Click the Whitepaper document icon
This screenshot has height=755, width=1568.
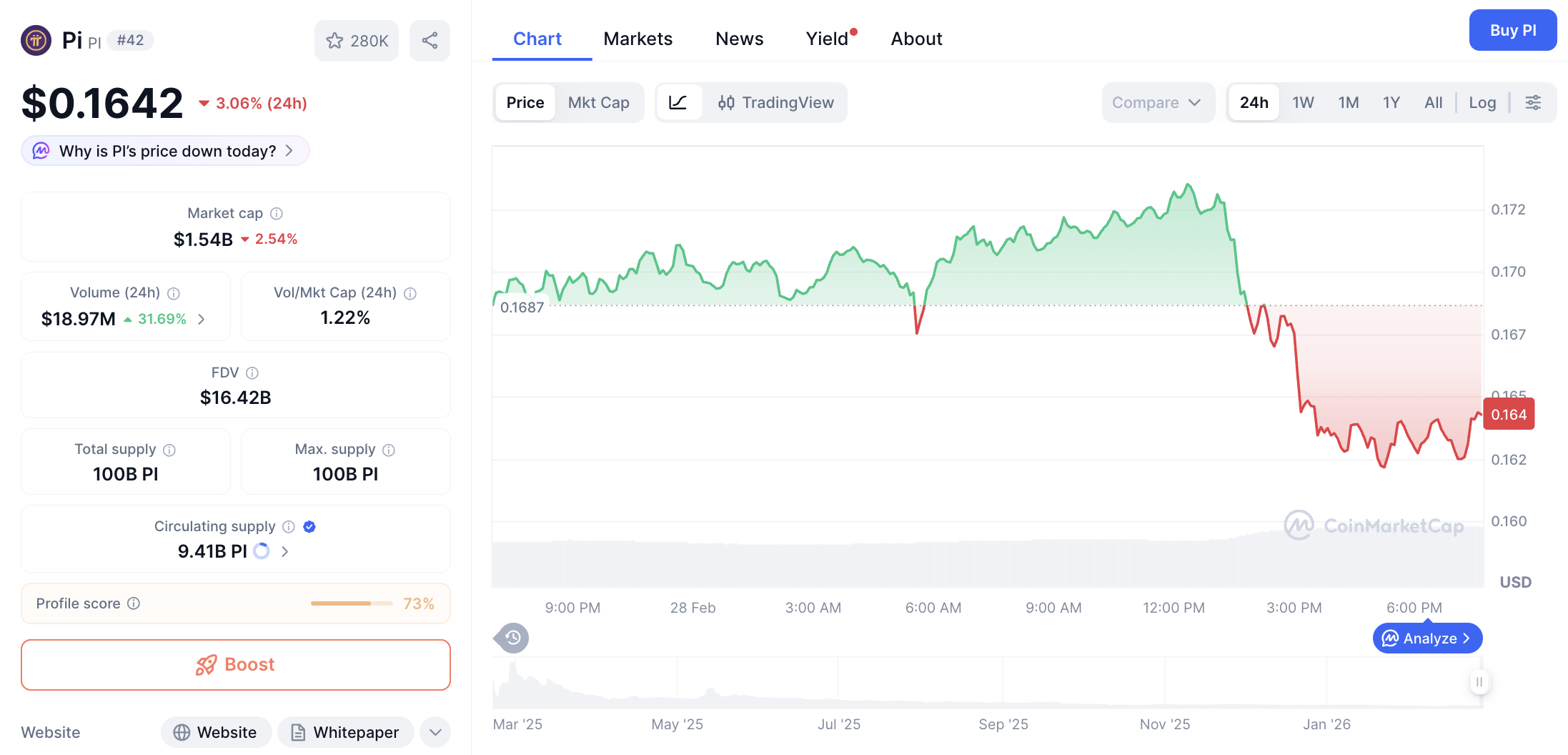coord(297,732)
